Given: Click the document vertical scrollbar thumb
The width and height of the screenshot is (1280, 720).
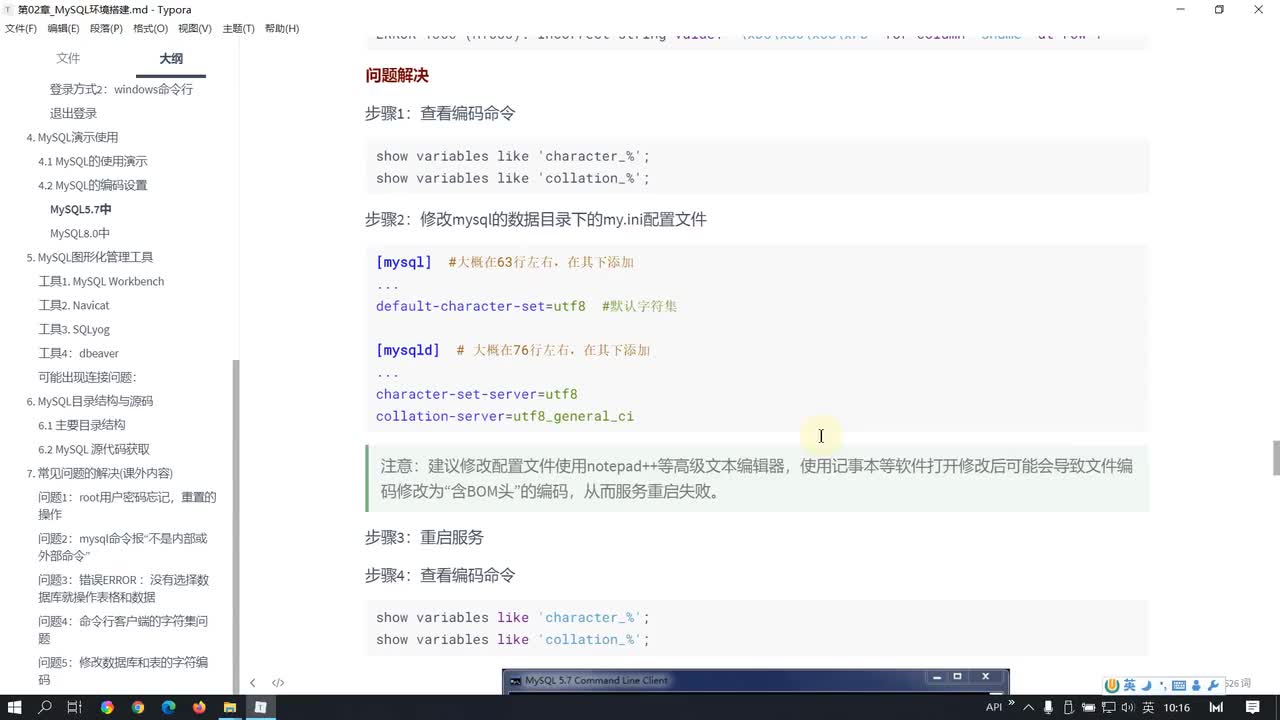Looking at the screenshot, I should click(1275, 458).
